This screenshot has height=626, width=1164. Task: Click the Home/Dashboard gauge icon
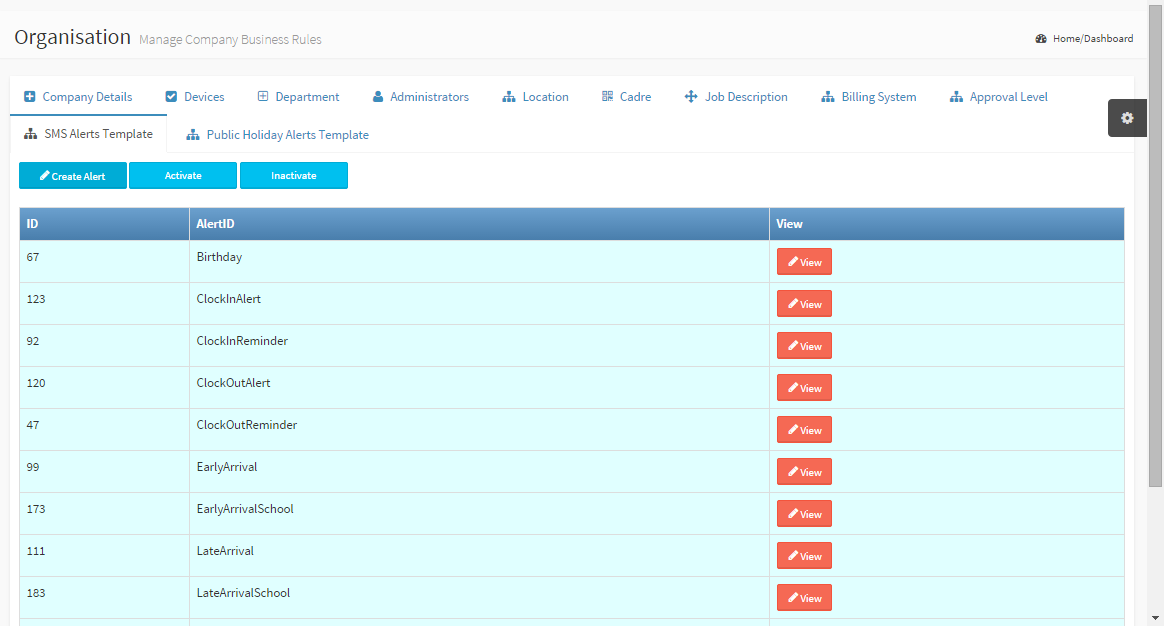pyautogui.click(x=1041, y=39)
